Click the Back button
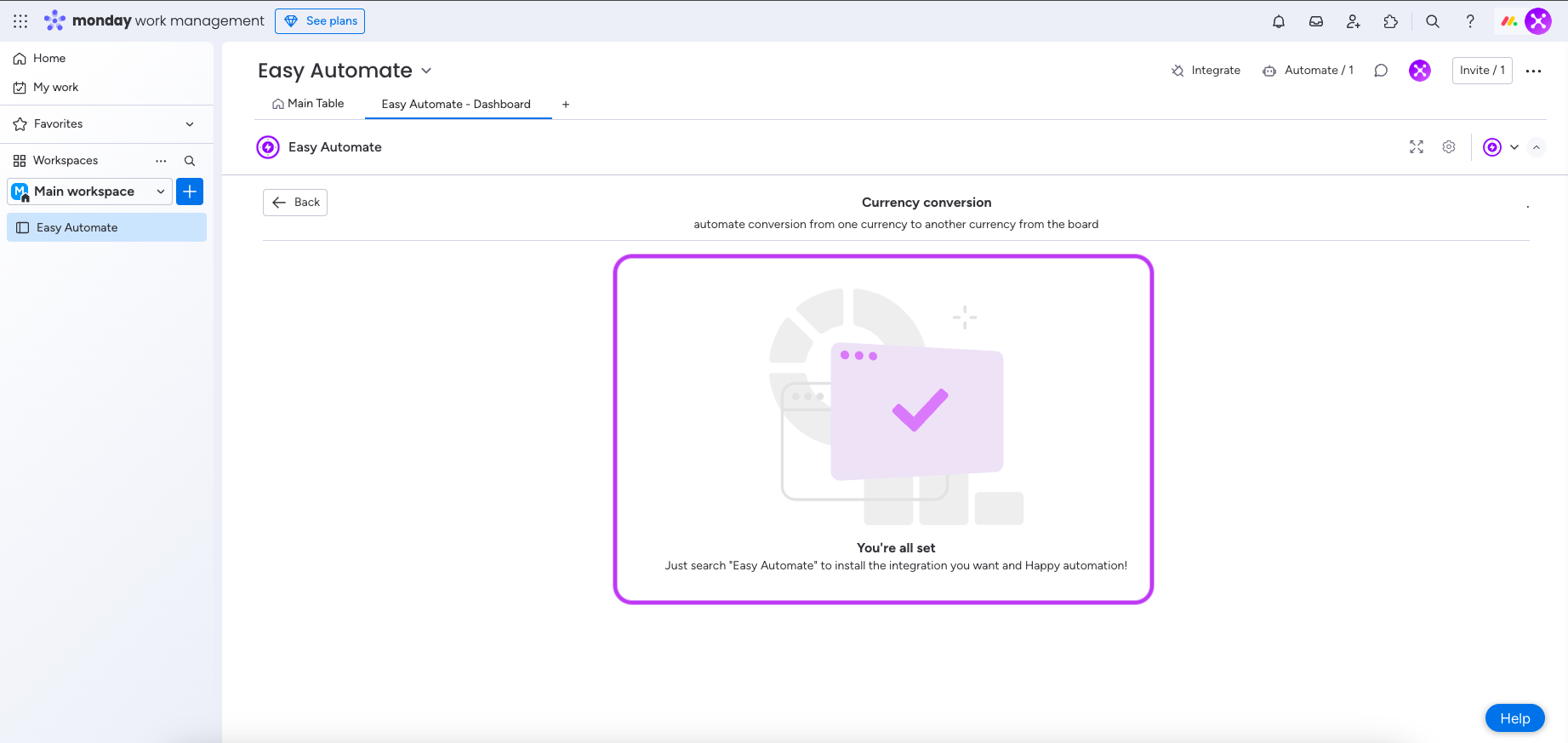 (x=295, y=203)
